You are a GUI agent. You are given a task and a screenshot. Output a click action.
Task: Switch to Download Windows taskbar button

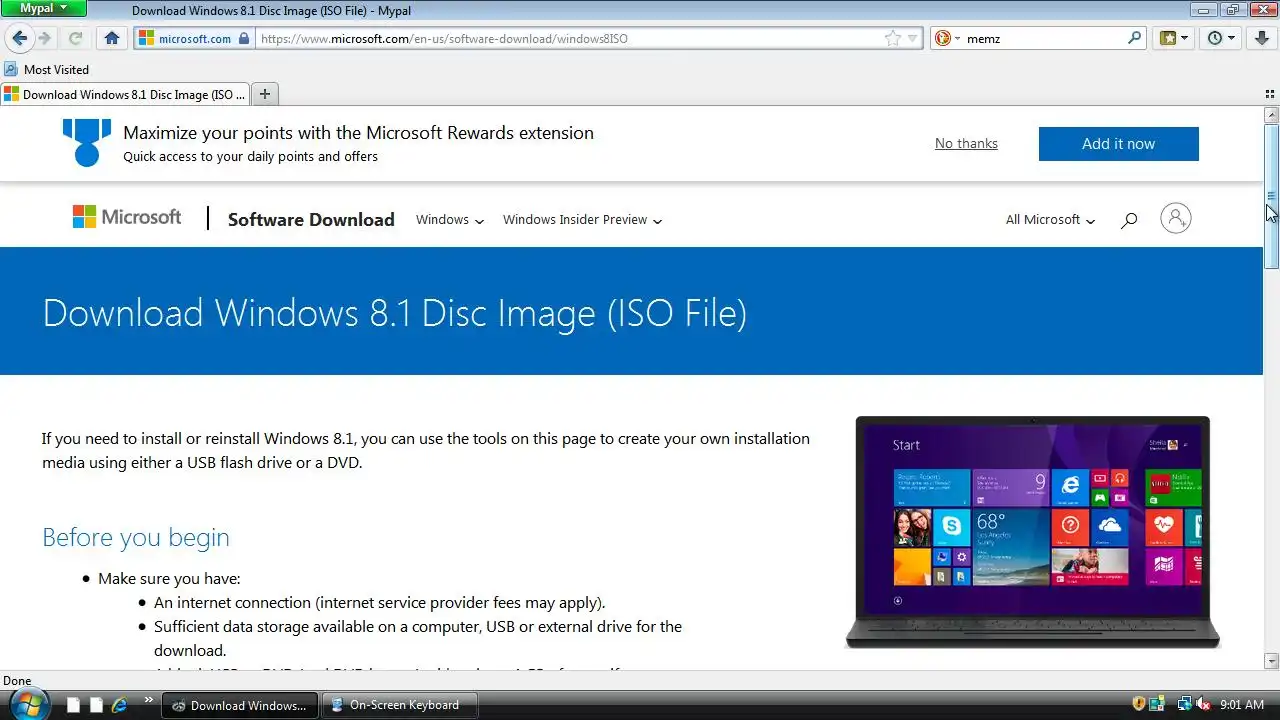coord(240,705)
